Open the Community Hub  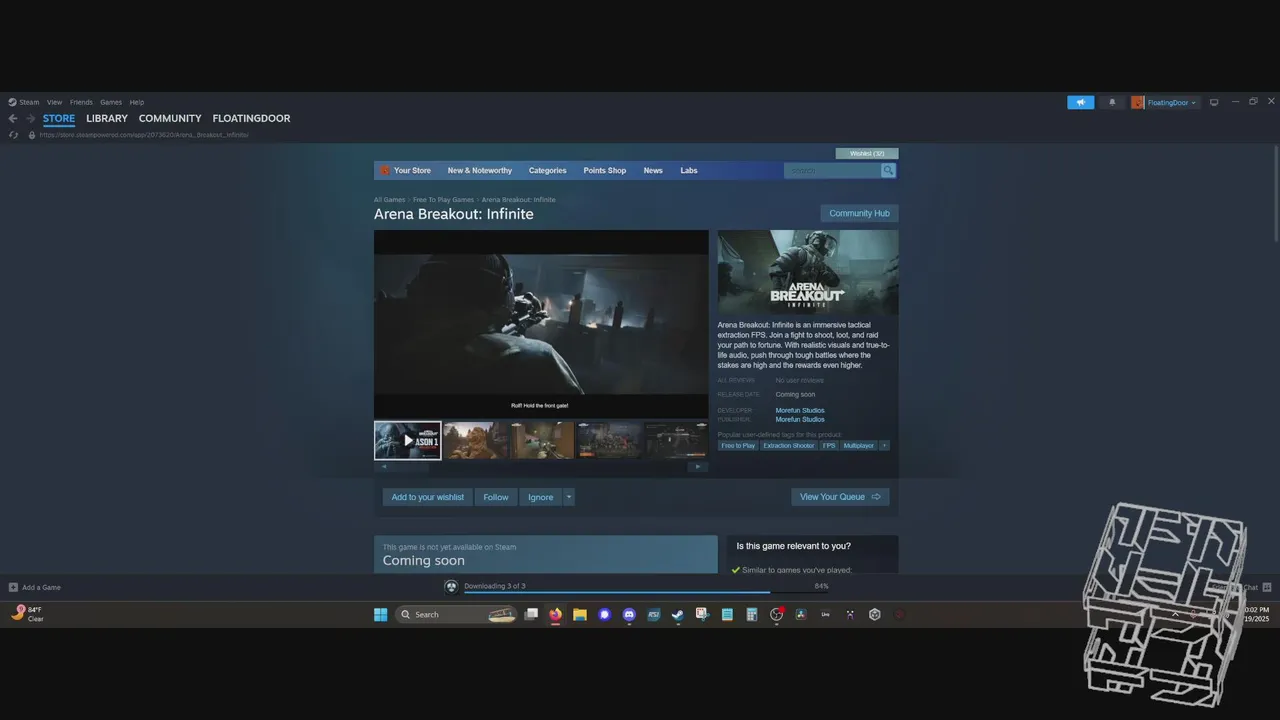click(859, 213)
